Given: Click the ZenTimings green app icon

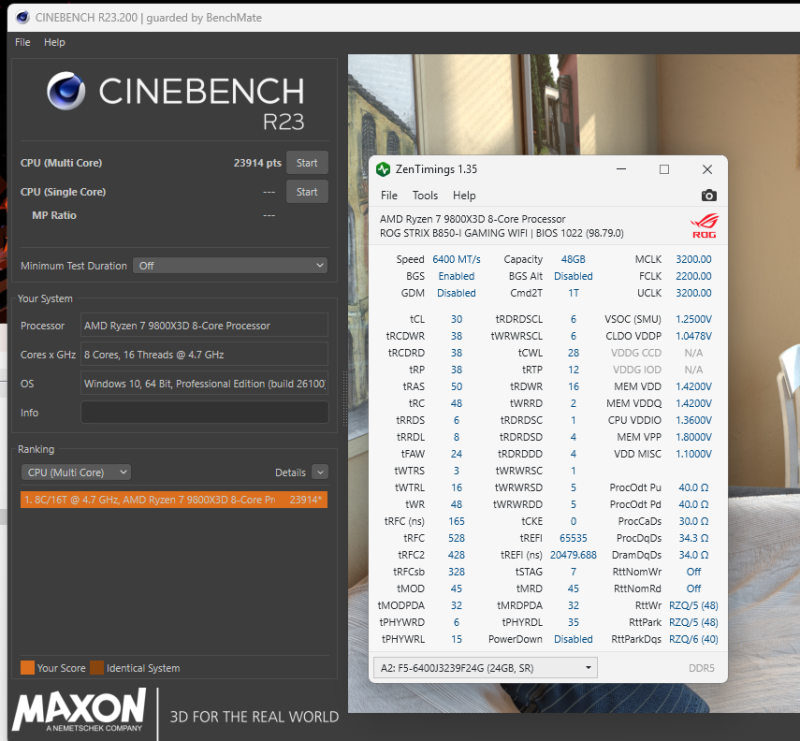Looking at the screenshot, I should [383, 169].
